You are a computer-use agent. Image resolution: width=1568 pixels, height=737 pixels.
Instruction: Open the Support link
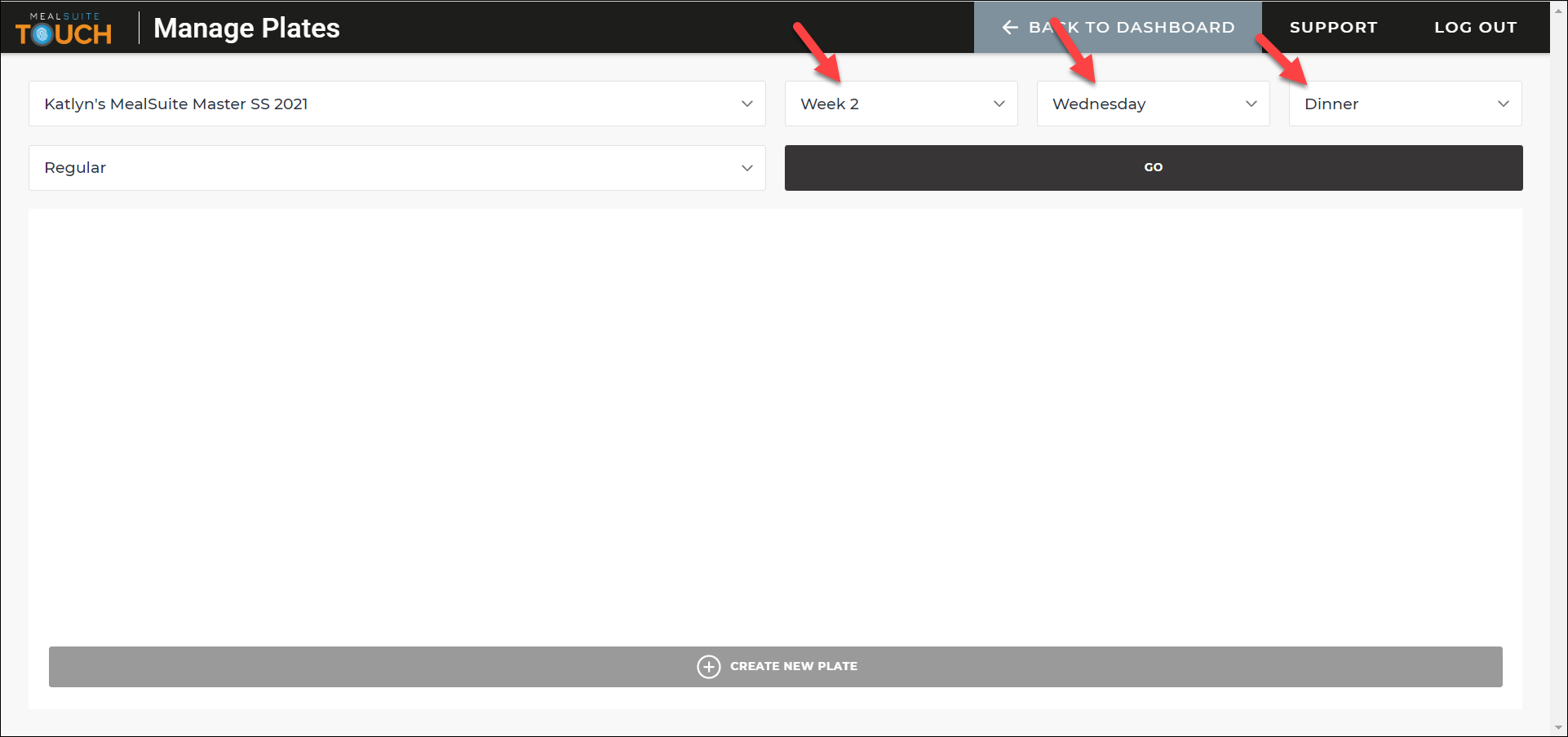pyautogui.click(x=1333, y=27)
